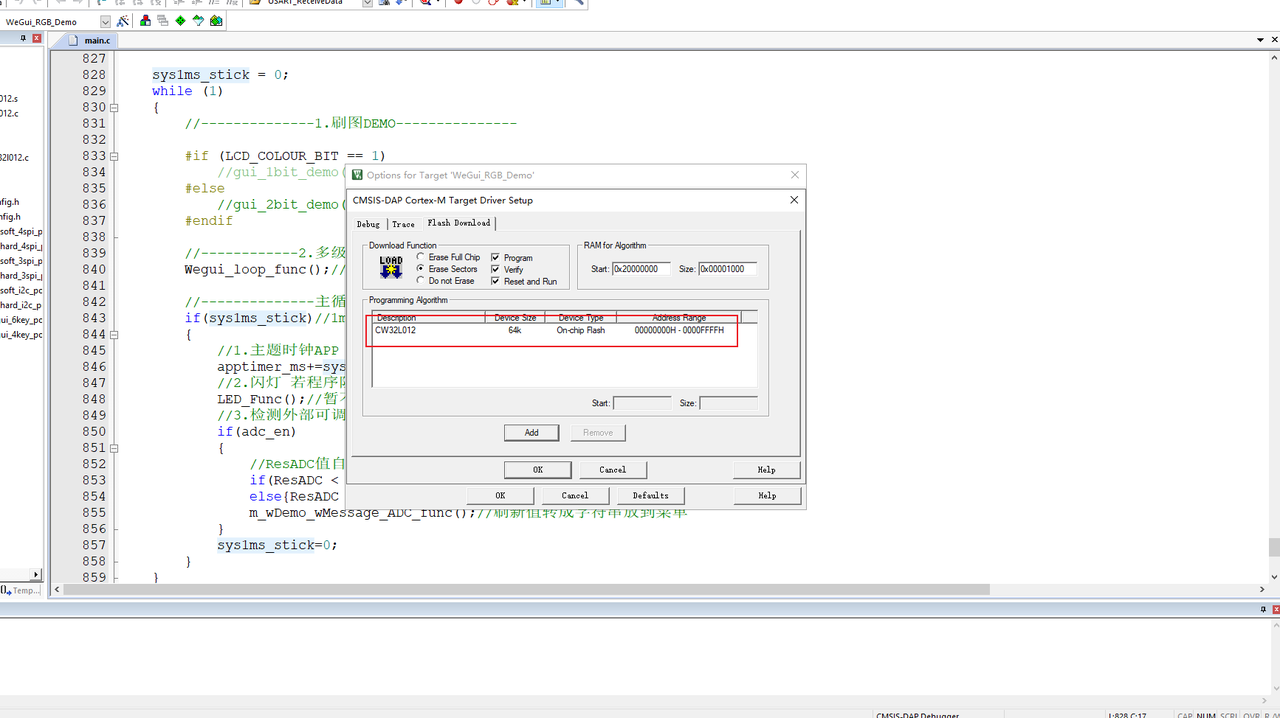Select the Erase Full Chip radio option
The image size is (1280, 718).
[421, 257]
